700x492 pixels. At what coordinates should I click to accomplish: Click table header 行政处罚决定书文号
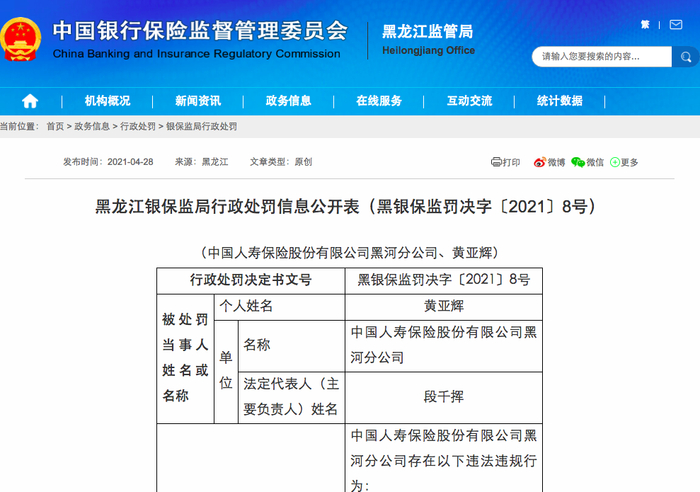(251, 280)
